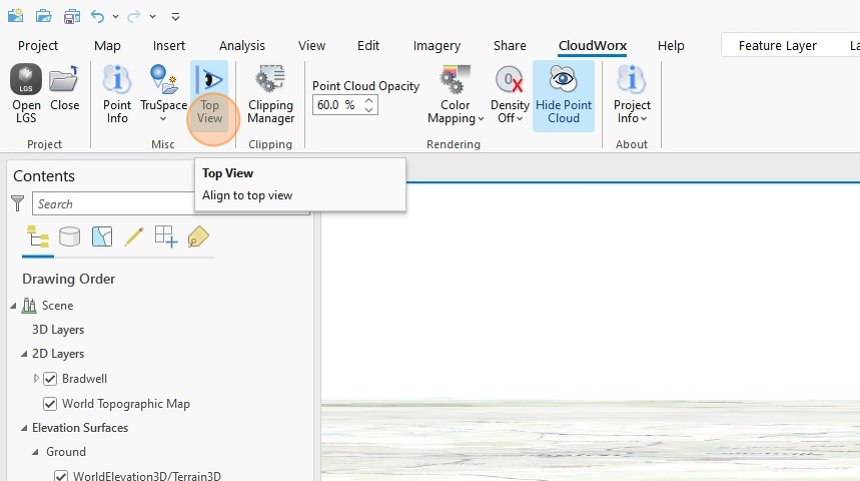Uncheck the Bradwell layer visibility checkbox

(x=50, y=379)
